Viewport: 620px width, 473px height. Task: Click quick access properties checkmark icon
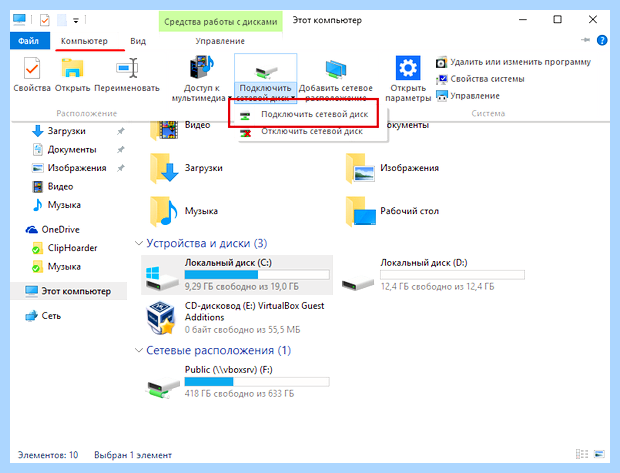click(45, 20)
